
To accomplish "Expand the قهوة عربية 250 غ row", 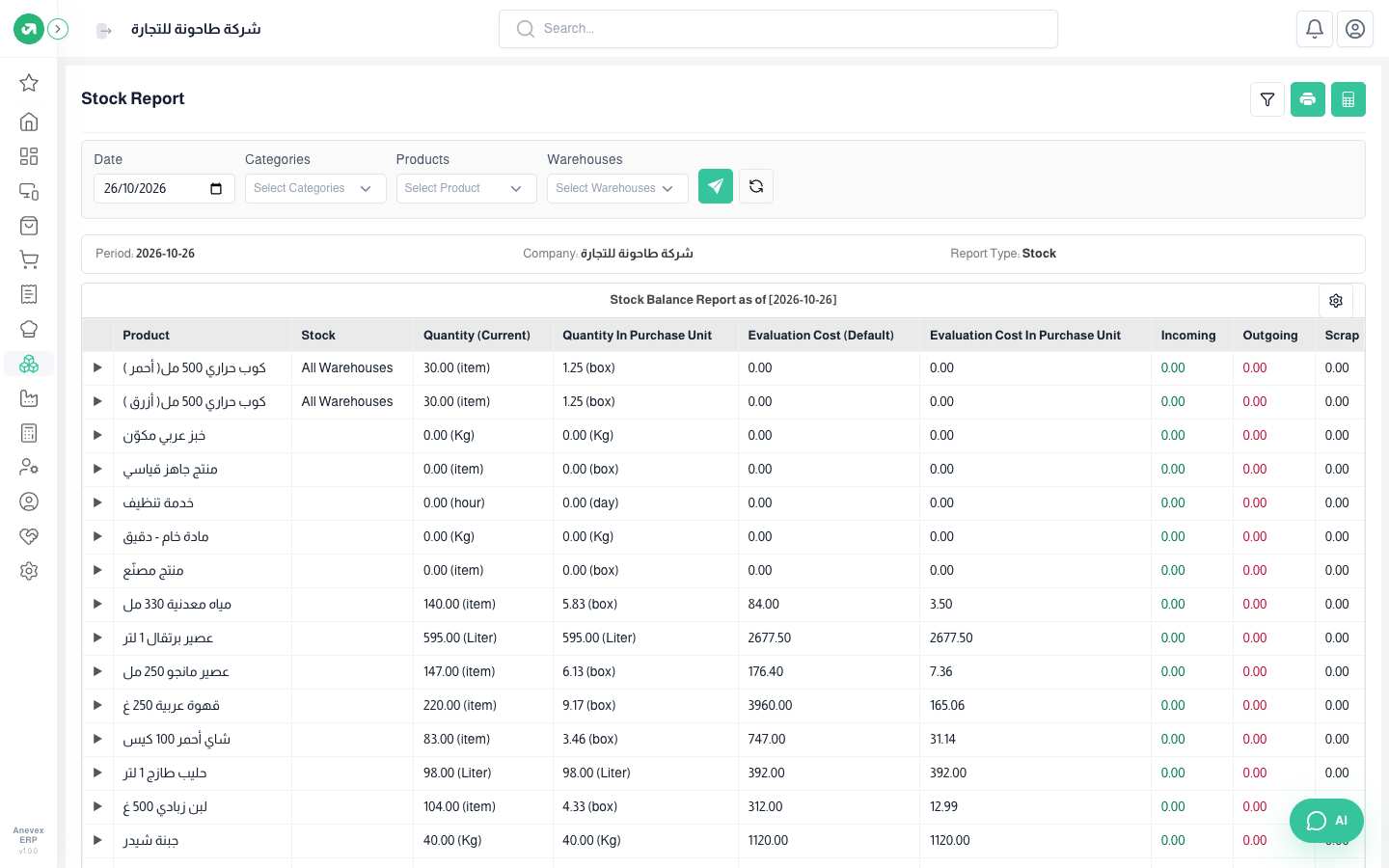I will [97, 705].
